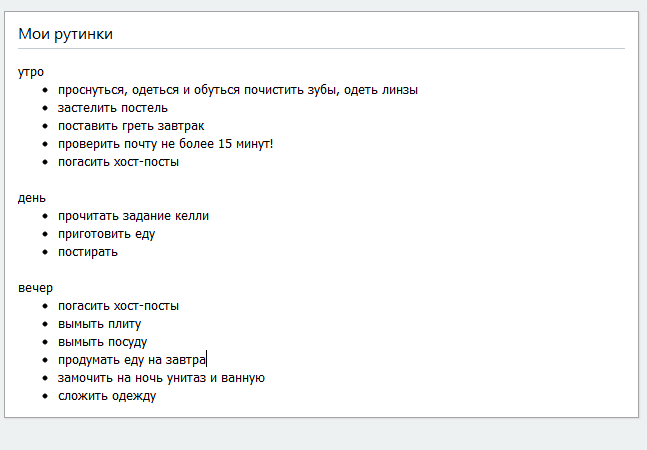The image size is (647, 450).
Task: Click 'замочить на ночь унитаз и ванную' item
Action: point(160,378)
